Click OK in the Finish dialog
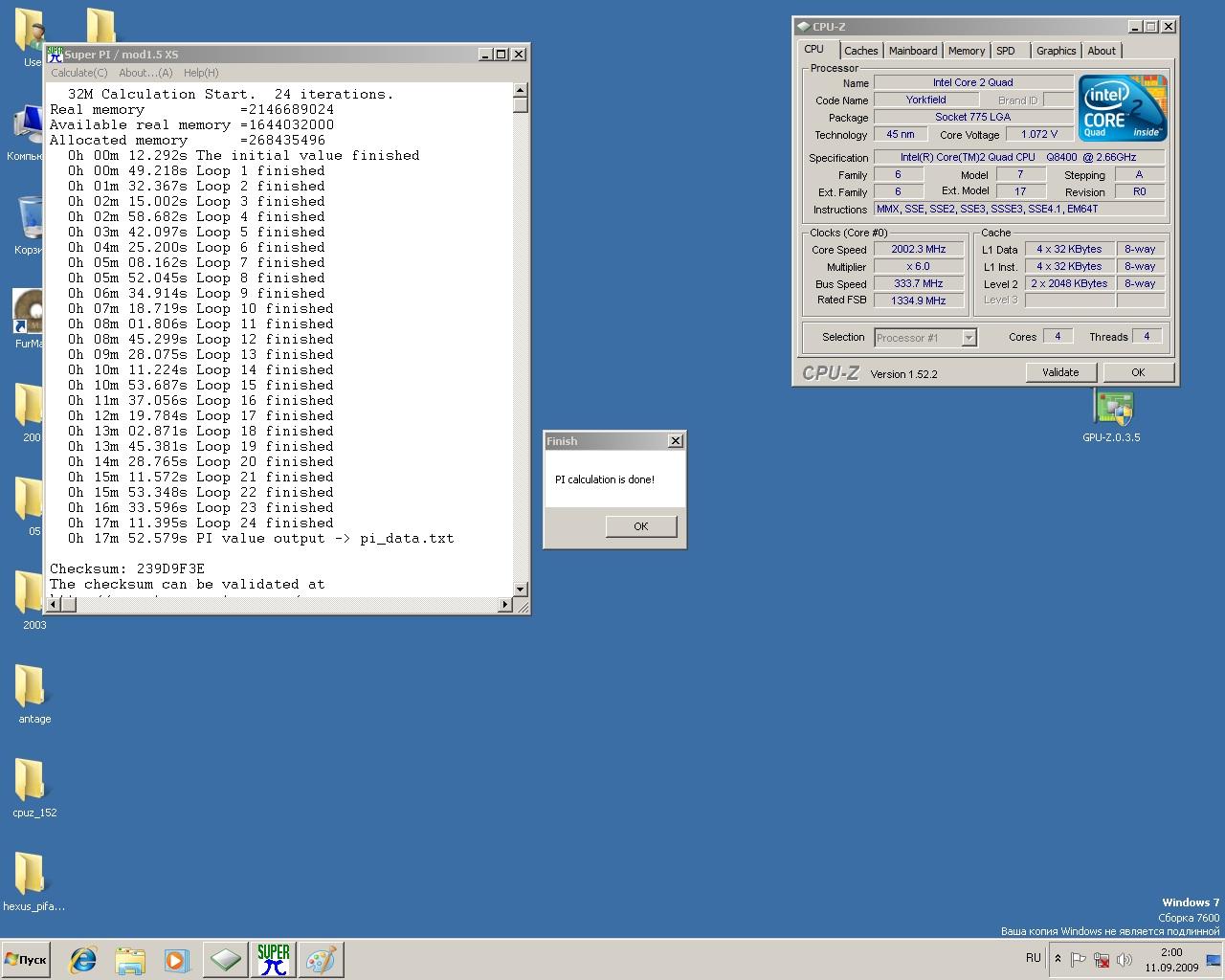This screenshot has height=980, width=1225. coord(641,526)
